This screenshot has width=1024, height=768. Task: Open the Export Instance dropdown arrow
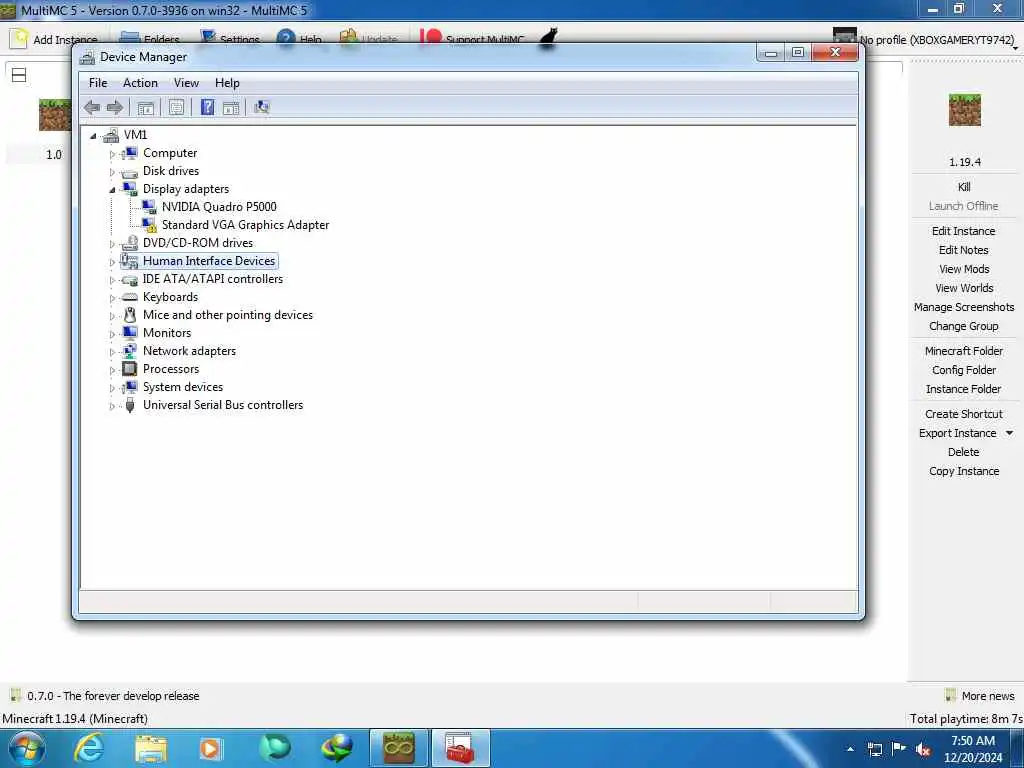point(1009,433)
